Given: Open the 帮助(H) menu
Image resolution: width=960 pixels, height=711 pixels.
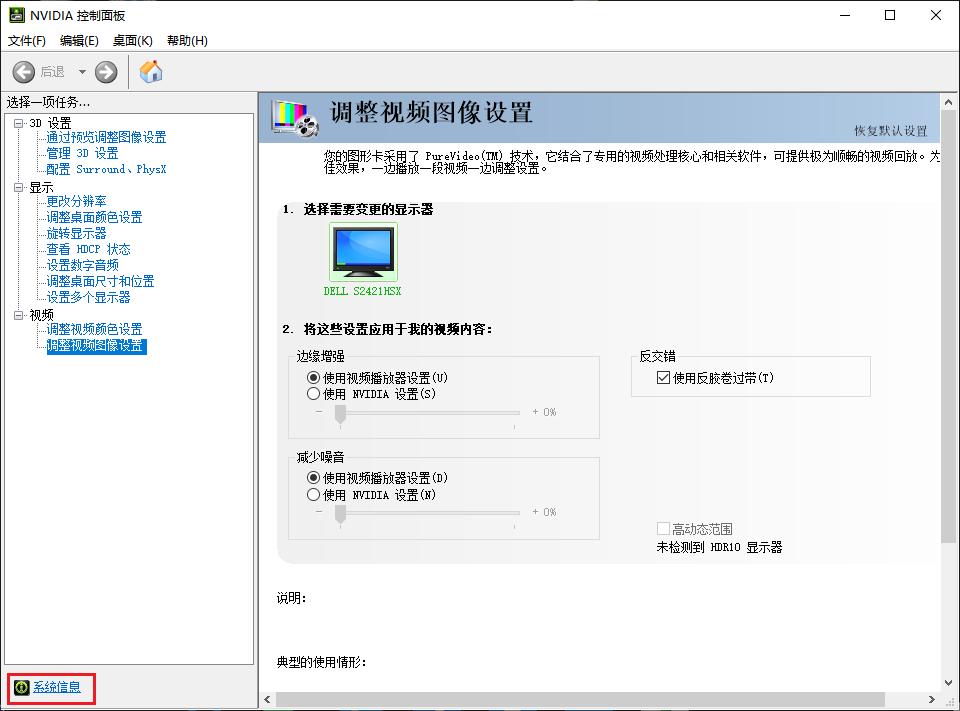Looking at the screenshot, I should (x=187, y=40).
